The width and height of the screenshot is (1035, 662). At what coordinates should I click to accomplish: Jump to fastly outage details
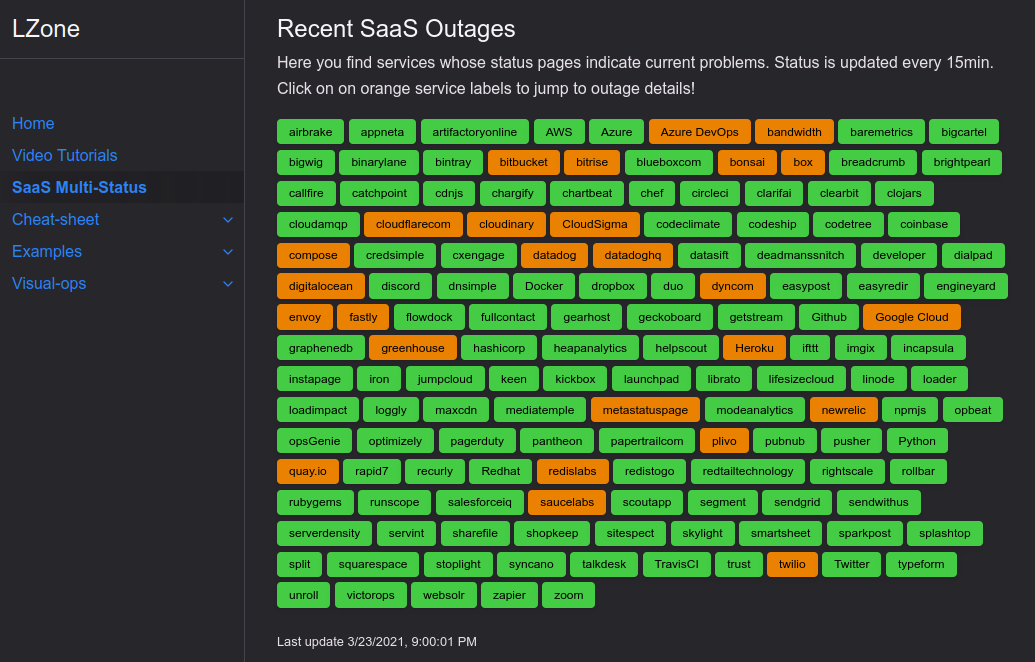363,317
